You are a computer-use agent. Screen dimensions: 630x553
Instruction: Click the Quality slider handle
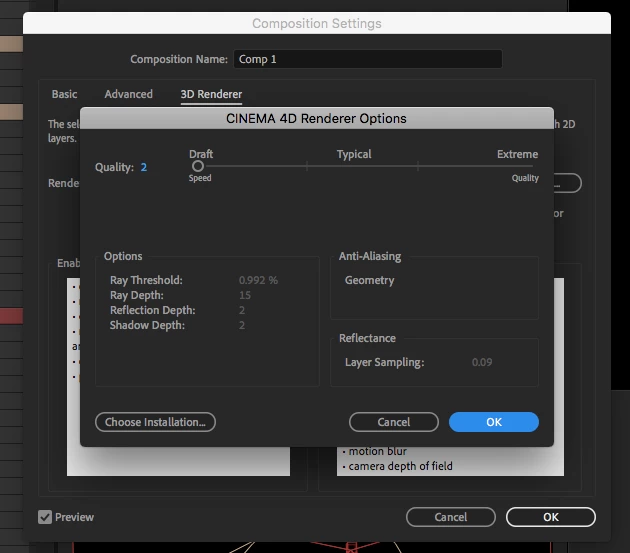coord(198,166)
